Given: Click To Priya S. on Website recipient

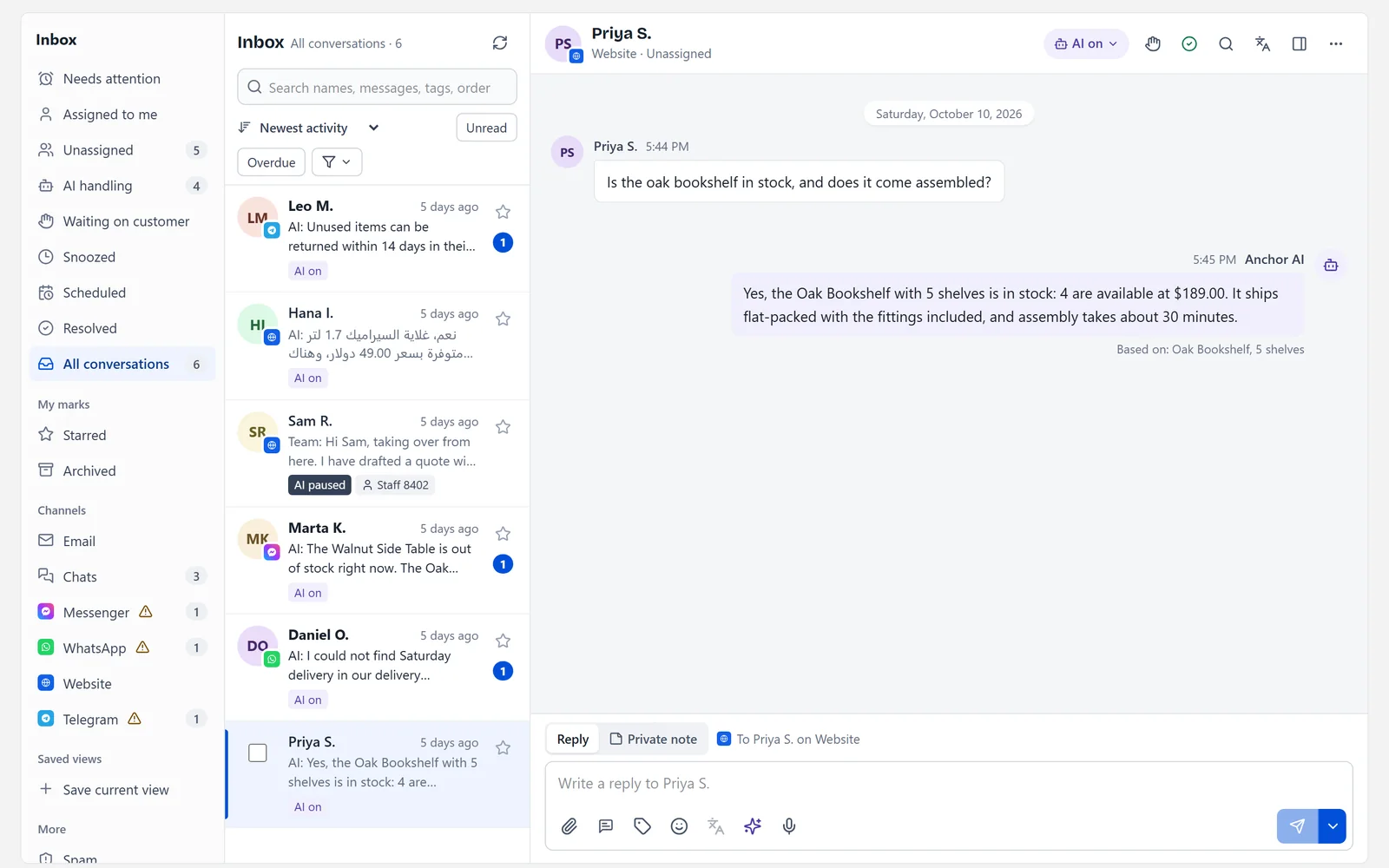Looking at the screenshot, I should coord(788,740).
